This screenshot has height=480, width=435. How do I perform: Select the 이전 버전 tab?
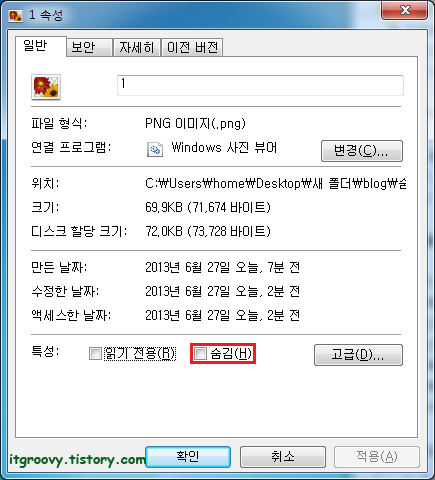(x=192, y=47)
